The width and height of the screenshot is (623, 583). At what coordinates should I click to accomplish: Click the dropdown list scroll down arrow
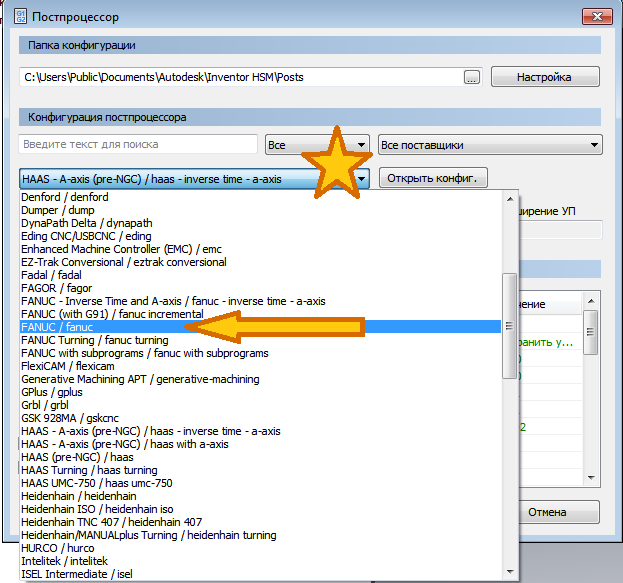pyautogui.click(x=511, y=572)
